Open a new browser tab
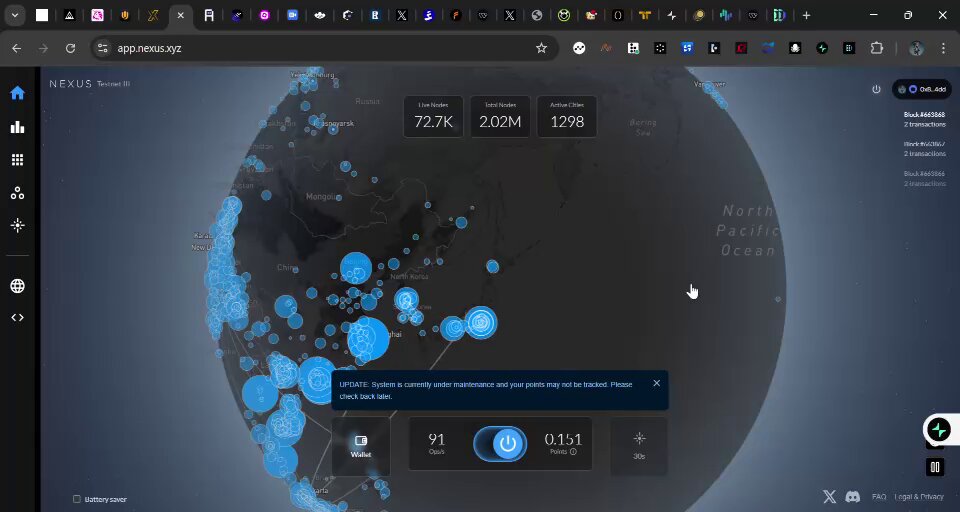This screenshot has height=512, width=960. click(x=806, y=16)
